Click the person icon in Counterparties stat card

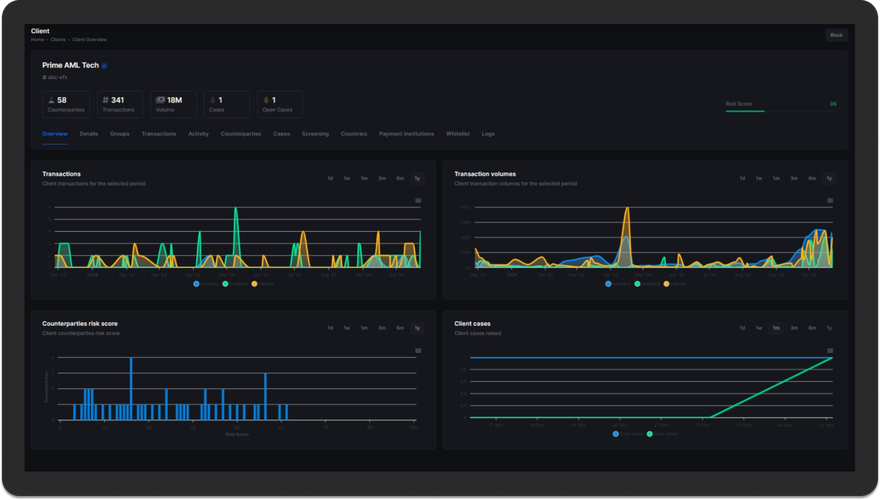coord(51,100)
